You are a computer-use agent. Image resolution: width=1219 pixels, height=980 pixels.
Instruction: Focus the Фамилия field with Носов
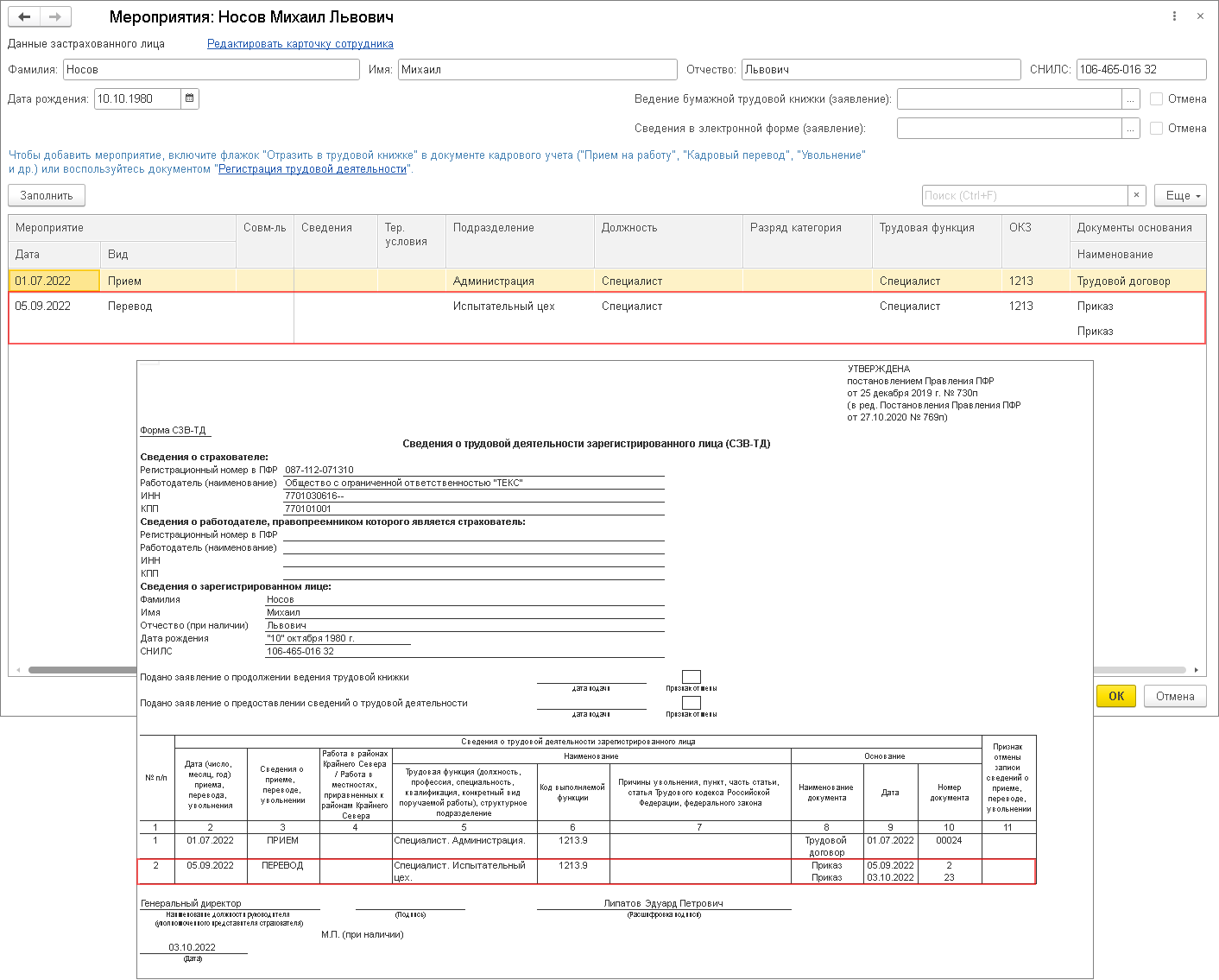(x=212, y=70)
